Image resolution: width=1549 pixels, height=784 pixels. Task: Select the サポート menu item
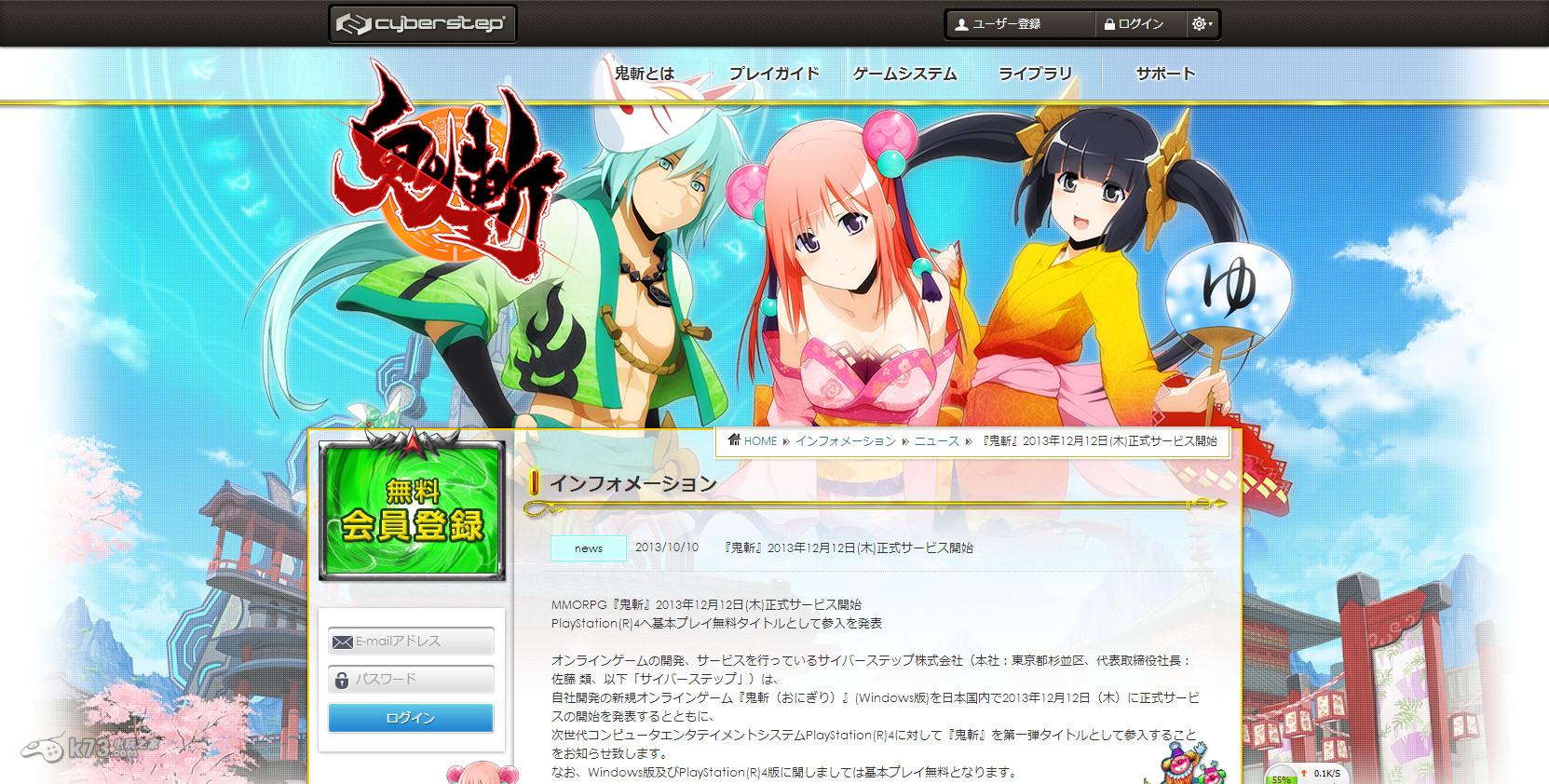[1164, 74]
